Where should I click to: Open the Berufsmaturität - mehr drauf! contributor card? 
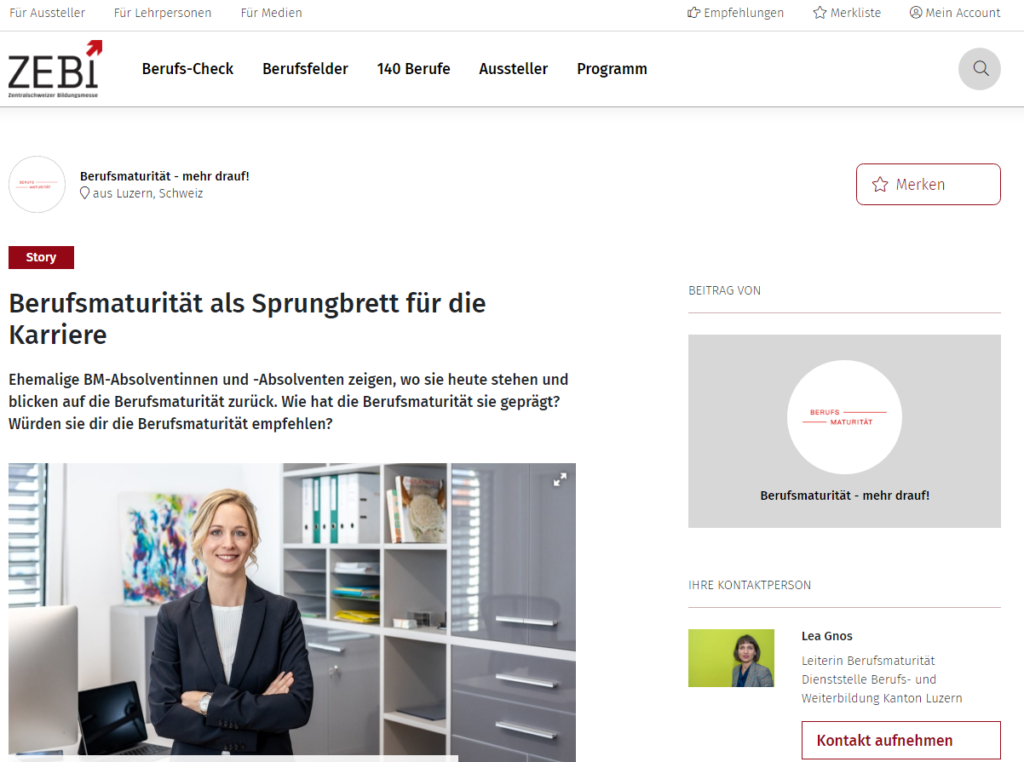(x=844, y=431)
